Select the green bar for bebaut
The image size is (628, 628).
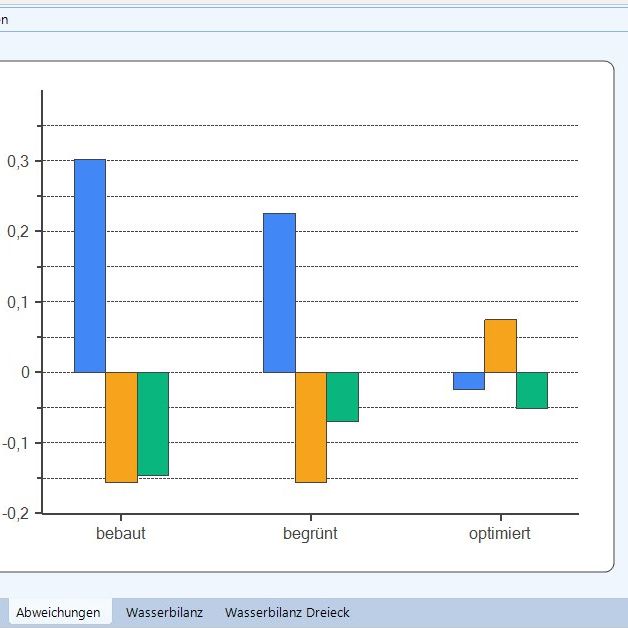153,423
